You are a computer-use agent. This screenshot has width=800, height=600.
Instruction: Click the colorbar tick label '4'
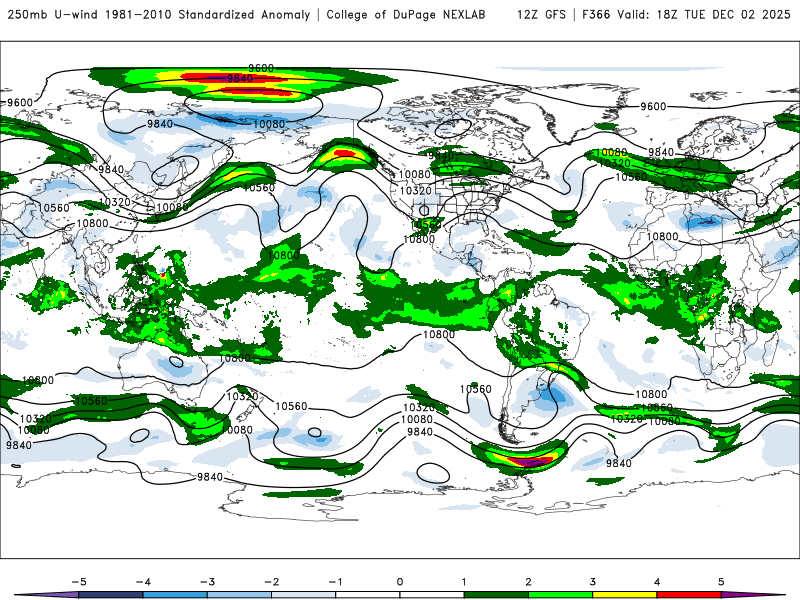point(657,582)
